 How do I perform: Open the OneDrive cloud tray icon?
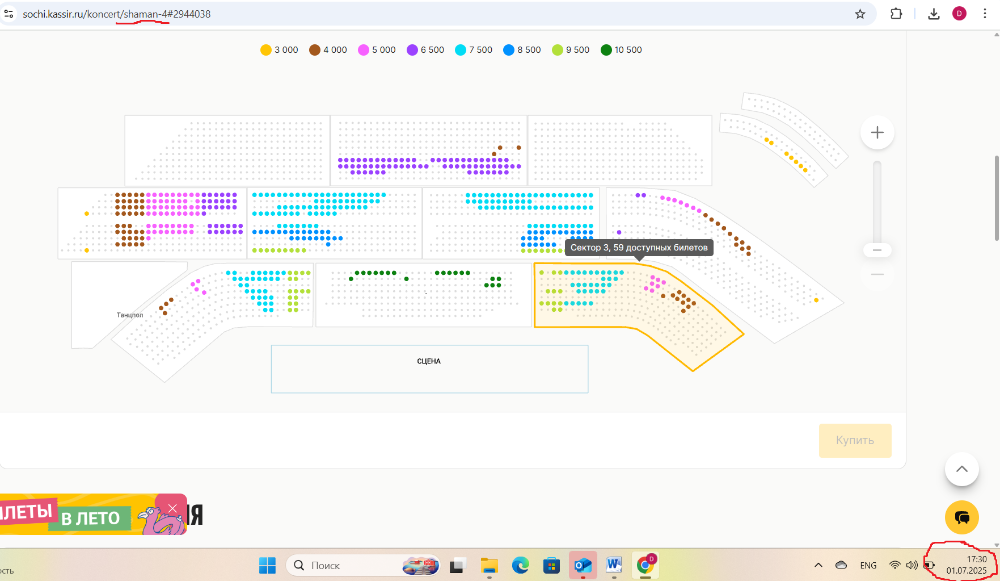[x=841, y=565]
